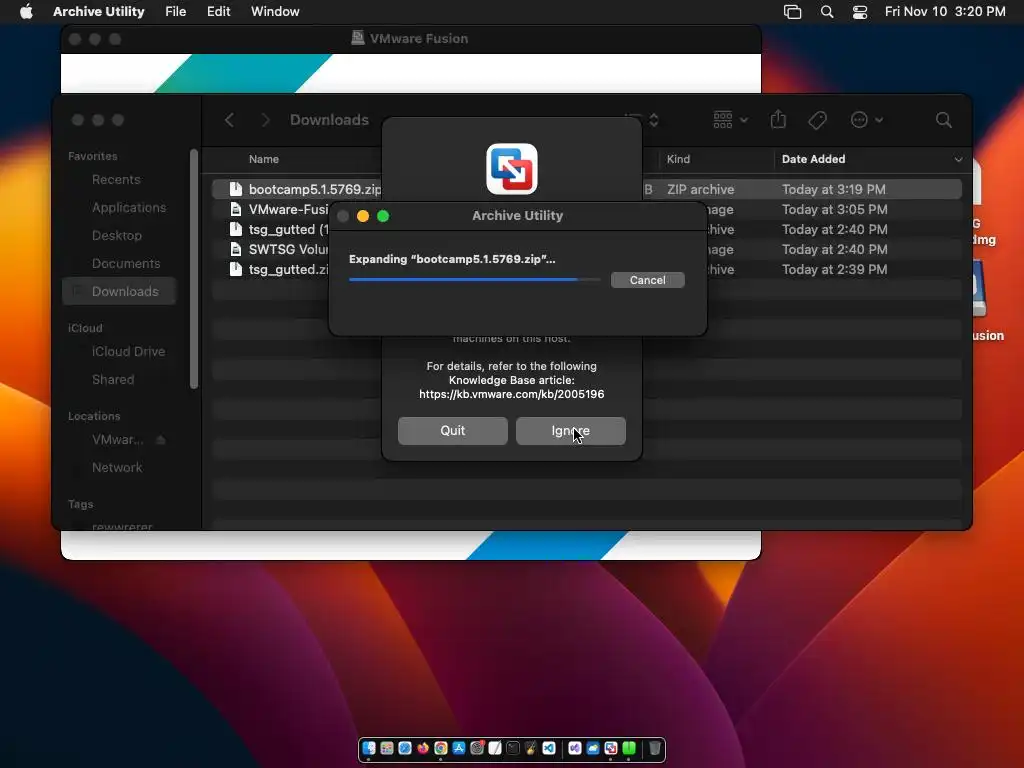Open Google Chrome from the Dock
The width and height of the screenshot is (1024, 768).
pyautogui.click(x=441, y=748)
